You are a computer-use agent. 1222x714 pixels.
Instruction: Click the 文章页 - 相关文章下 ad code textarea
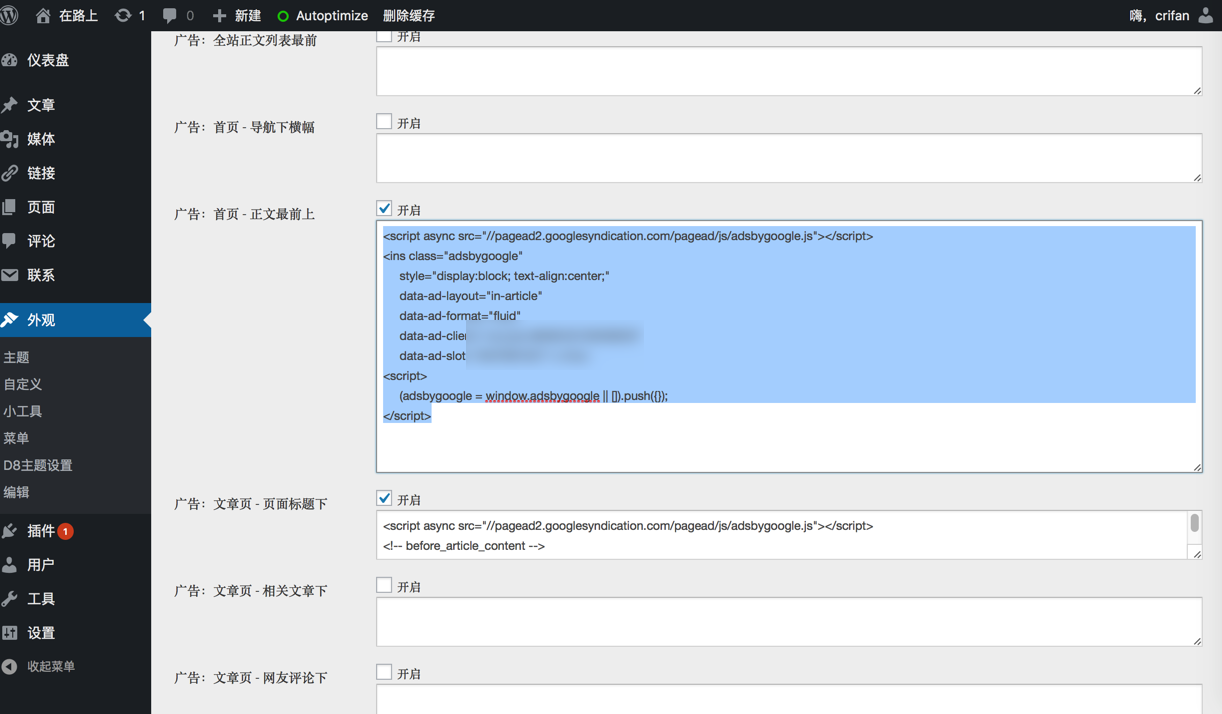789,621
